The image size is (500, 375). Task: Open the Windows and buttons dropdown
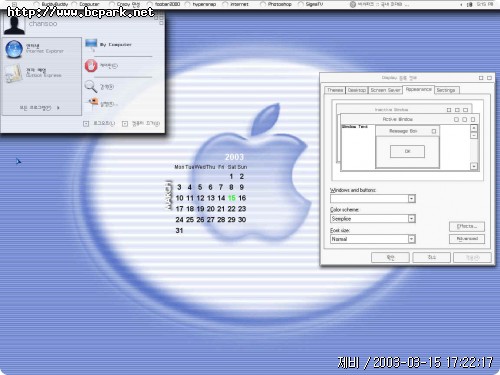(412, 199)
